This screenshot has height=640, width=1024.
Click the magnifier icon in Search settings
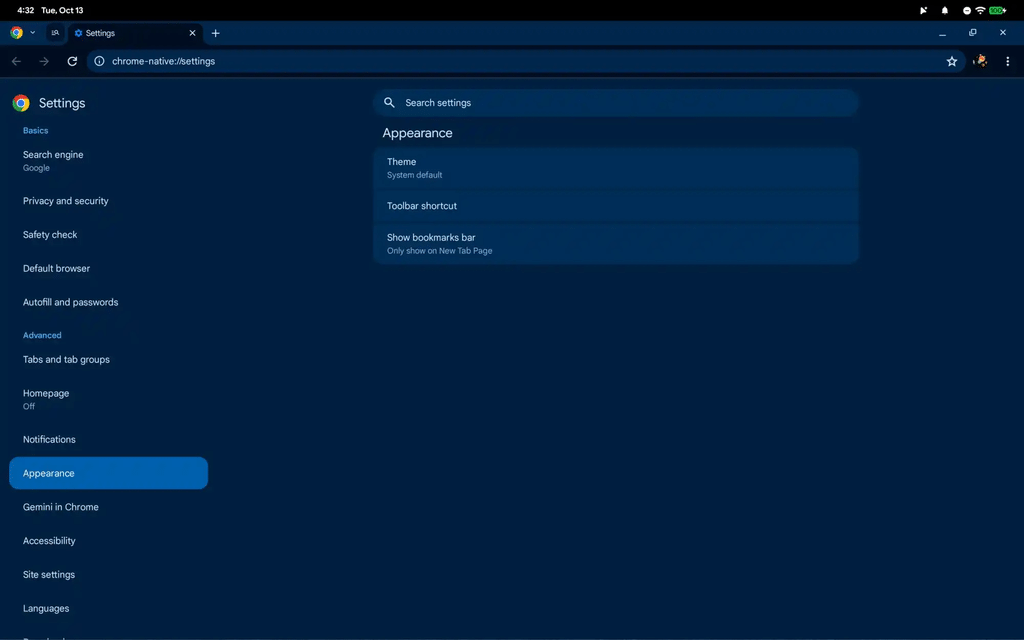(x=389, y=103)
